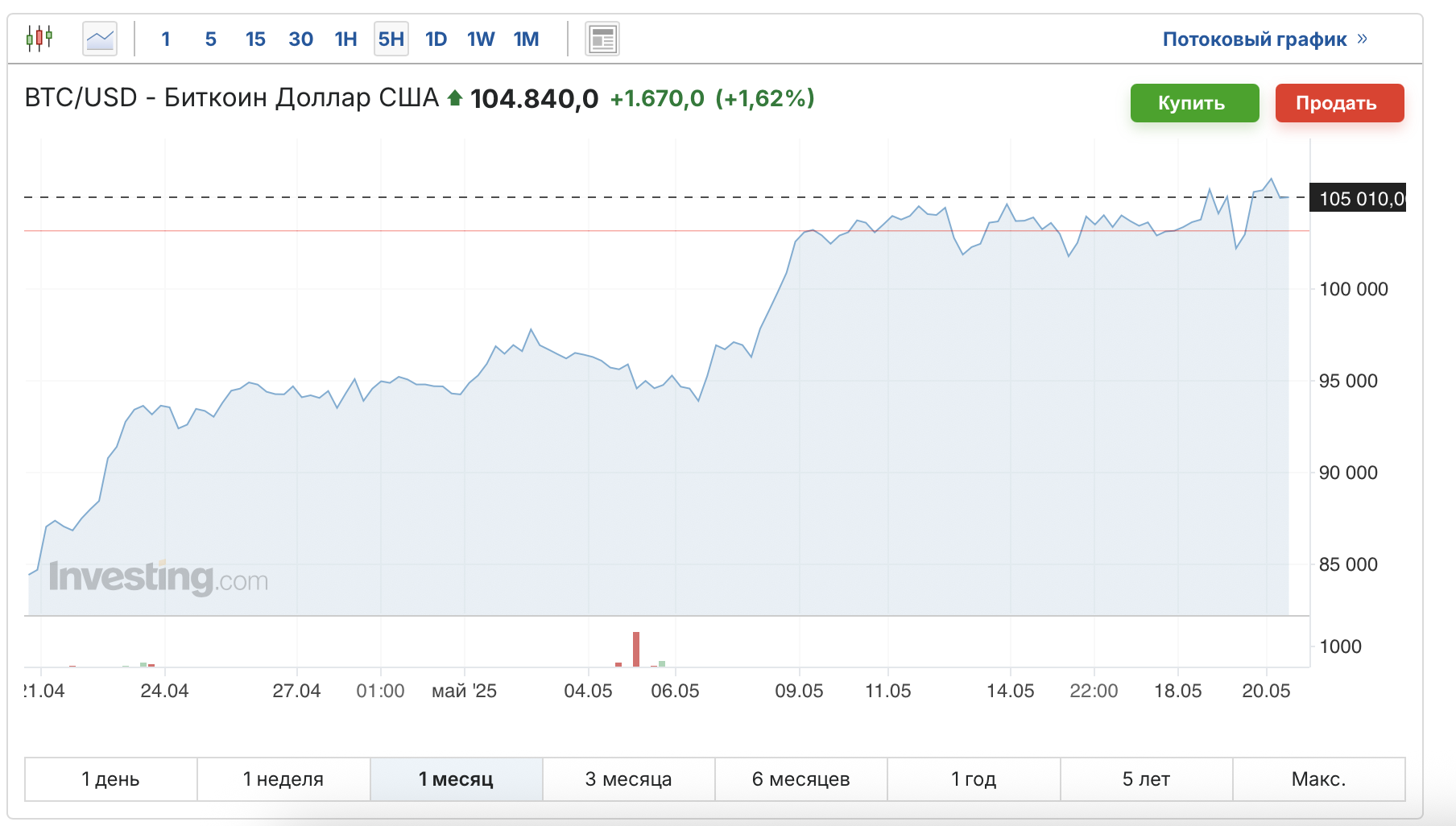
Task: Click the 105 010,0 price label marker
Action: pyautogui.click(x=1359, y=198)
